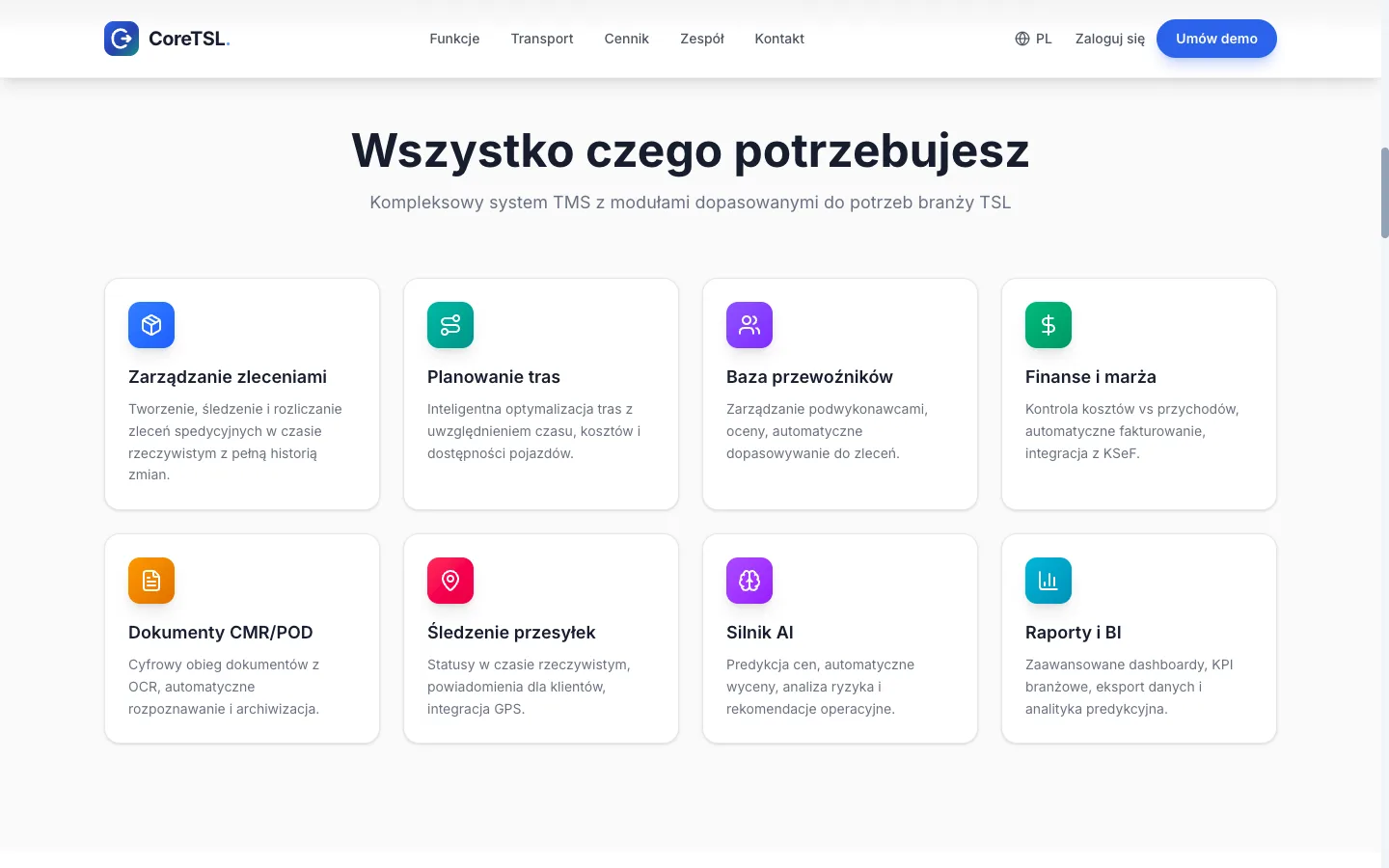This screenshot has width=1389, height=868.
Task: Click the 'Kompleksowy system TMS' subtitle text
Action: (x=691, y=203)
